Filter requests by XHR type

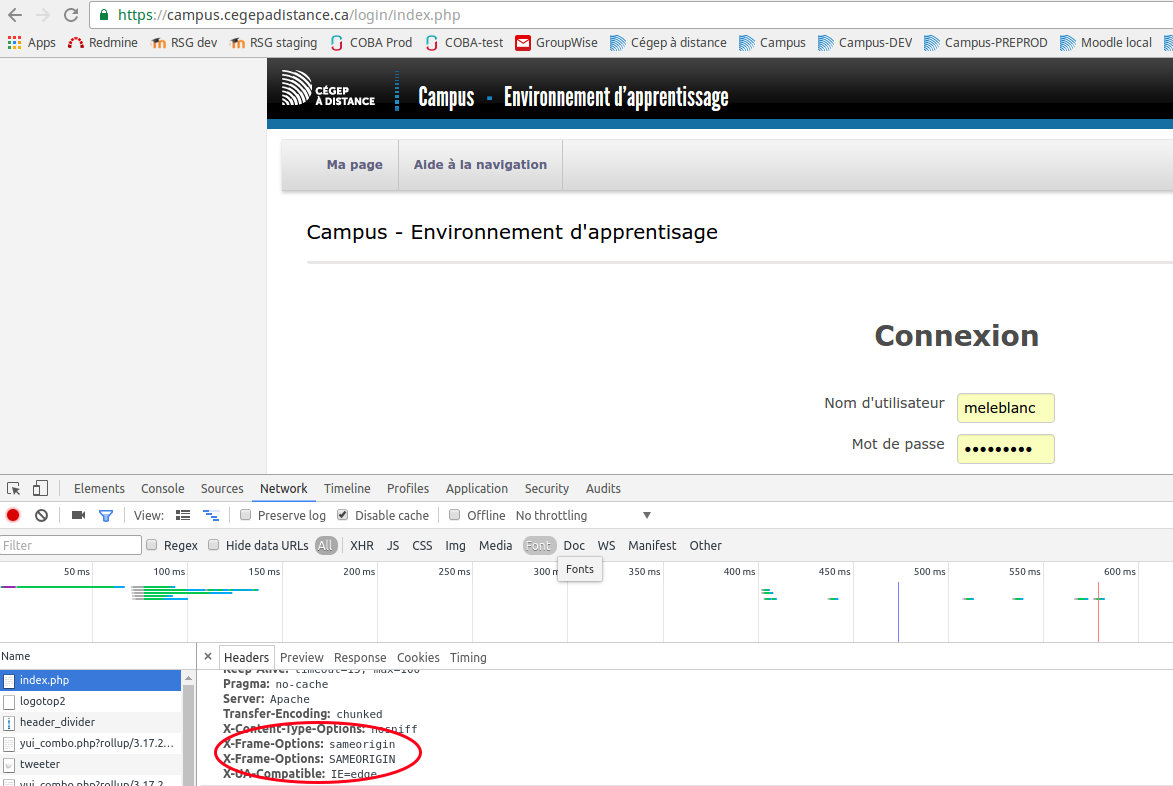pyautogui.click(x=362, y=545)
